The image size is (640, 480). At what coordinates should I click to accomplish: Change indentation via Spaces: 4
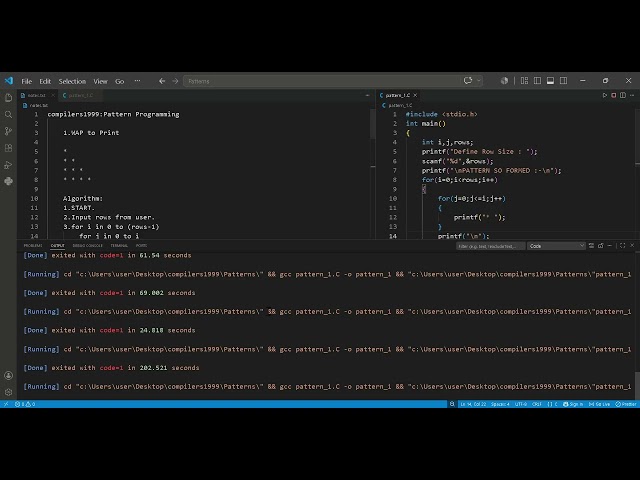[x=500, y=404]
